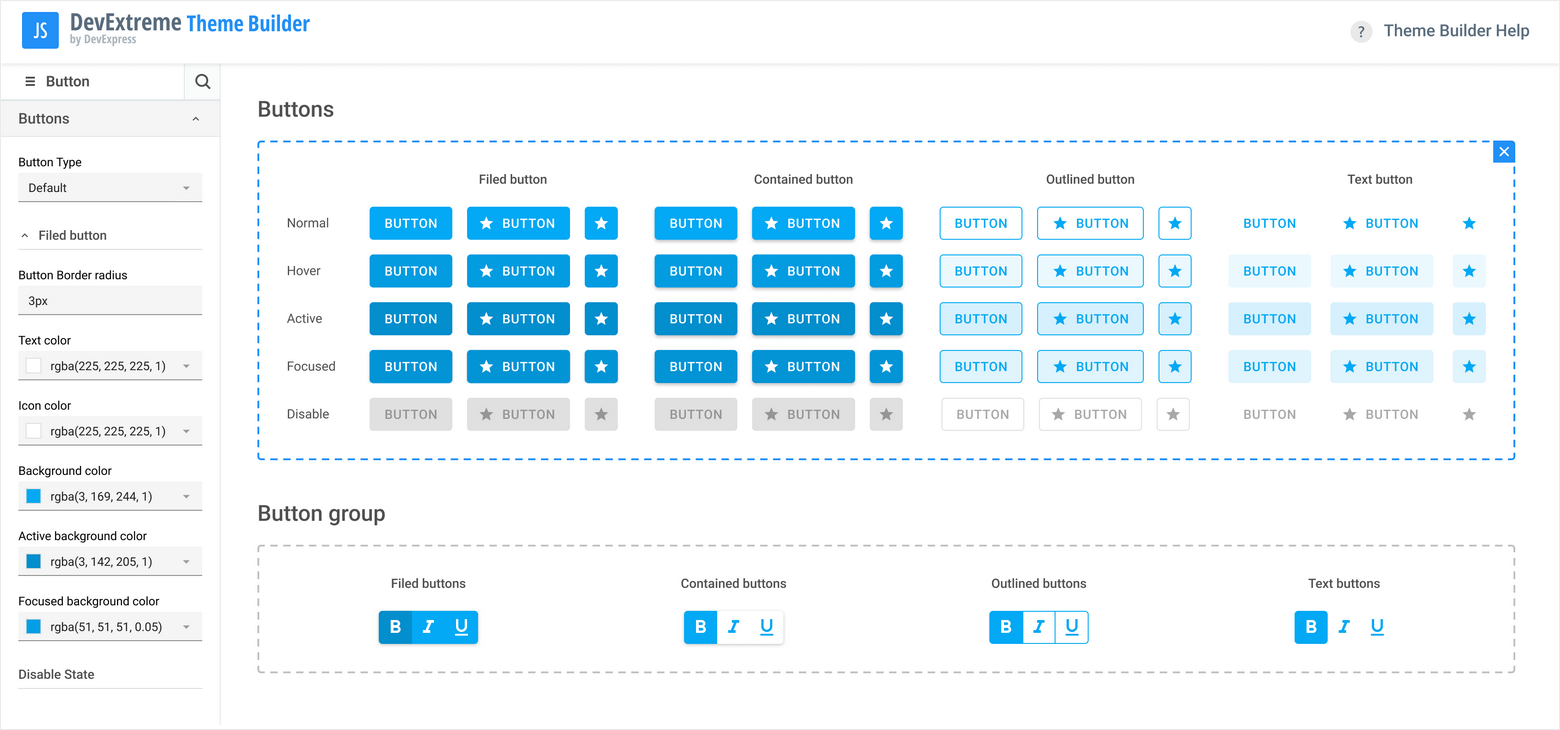Click the Icon color white swatch
Viewport: 1560px width, 730px height.
coord(34,431)
